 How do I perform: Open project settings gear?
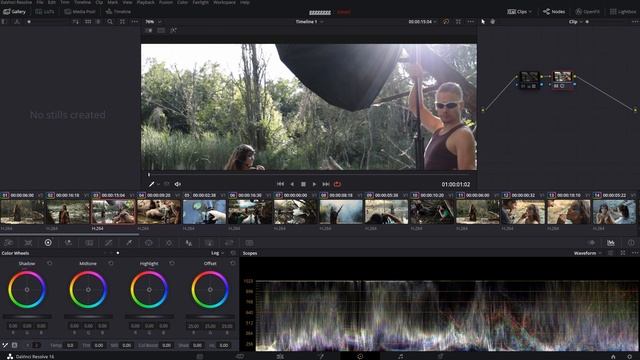pos(629,357)
